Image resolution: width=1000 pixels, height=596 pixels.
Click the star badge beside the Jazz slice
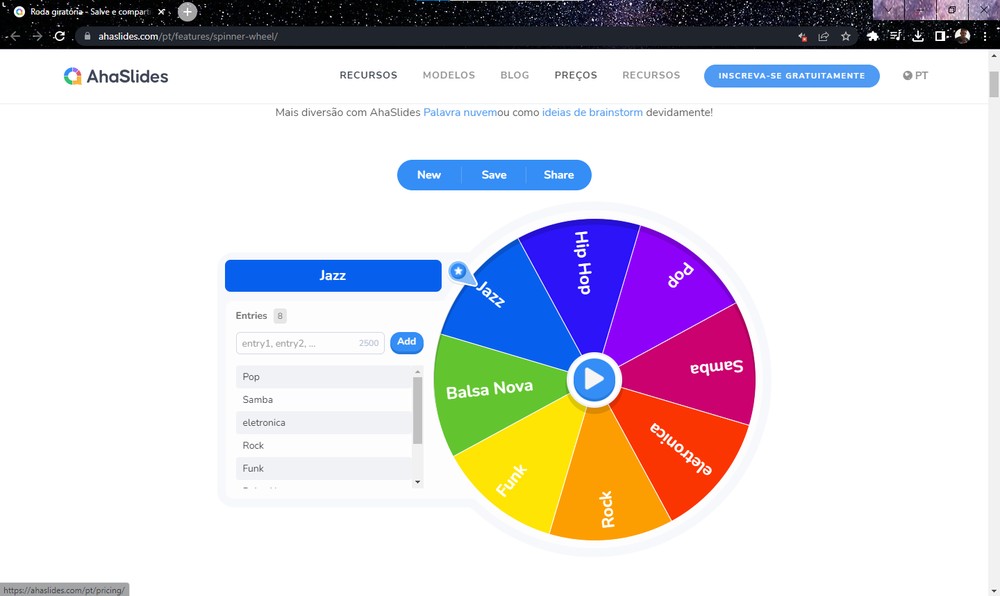(458, 271)
